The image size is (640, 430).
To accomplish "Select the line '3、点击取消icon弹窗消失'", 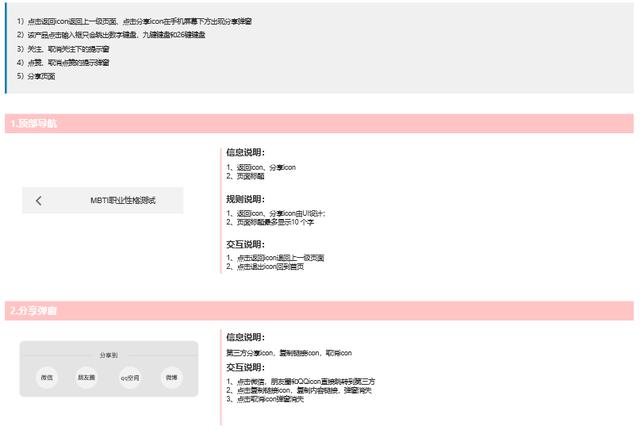I will 265,399.
